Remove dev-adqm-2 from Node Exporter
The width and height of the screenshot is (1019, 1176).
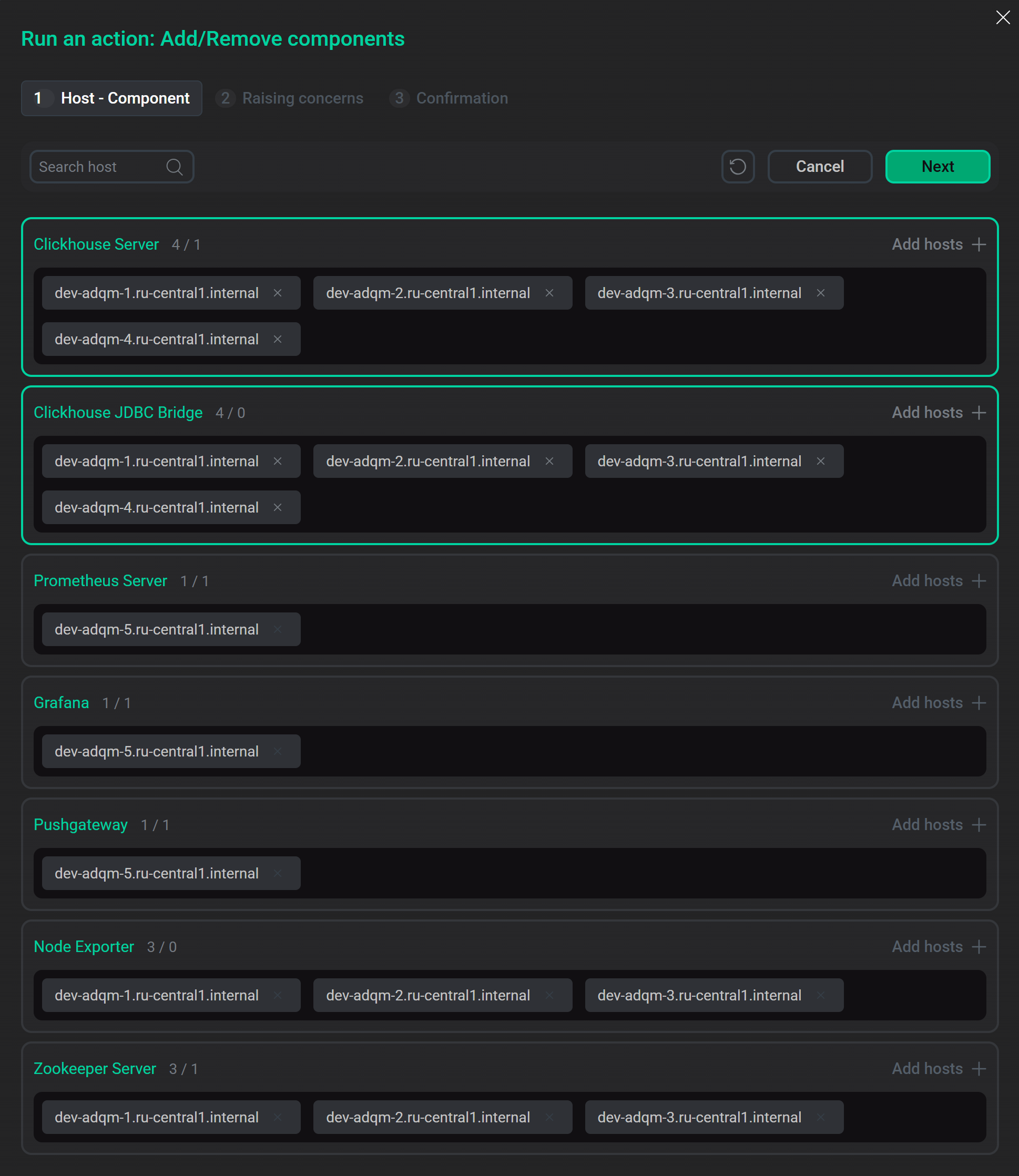[549, 996]
